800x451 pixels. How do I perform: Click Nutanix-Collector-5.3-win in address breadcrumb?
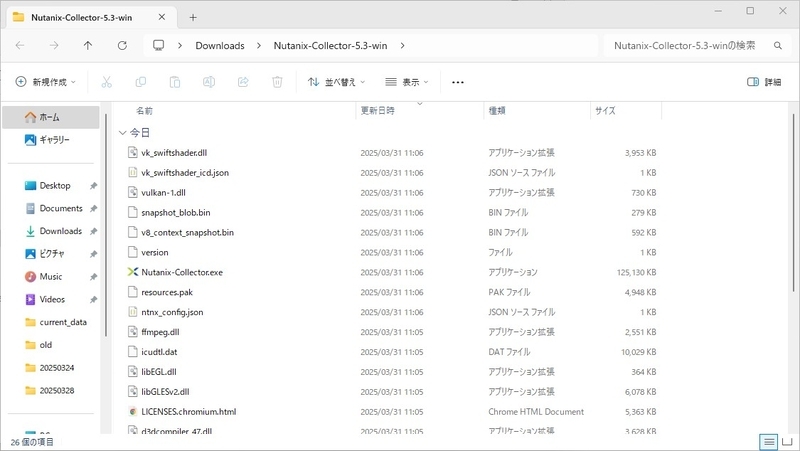(x=330, y=45)
